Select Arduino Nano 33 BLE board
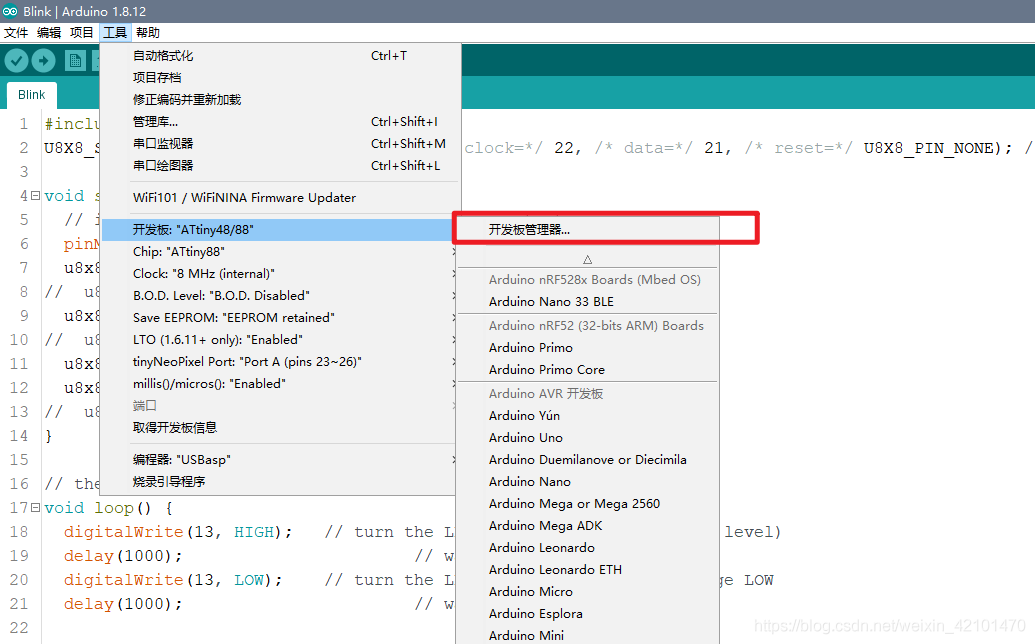 pos(587,302)
